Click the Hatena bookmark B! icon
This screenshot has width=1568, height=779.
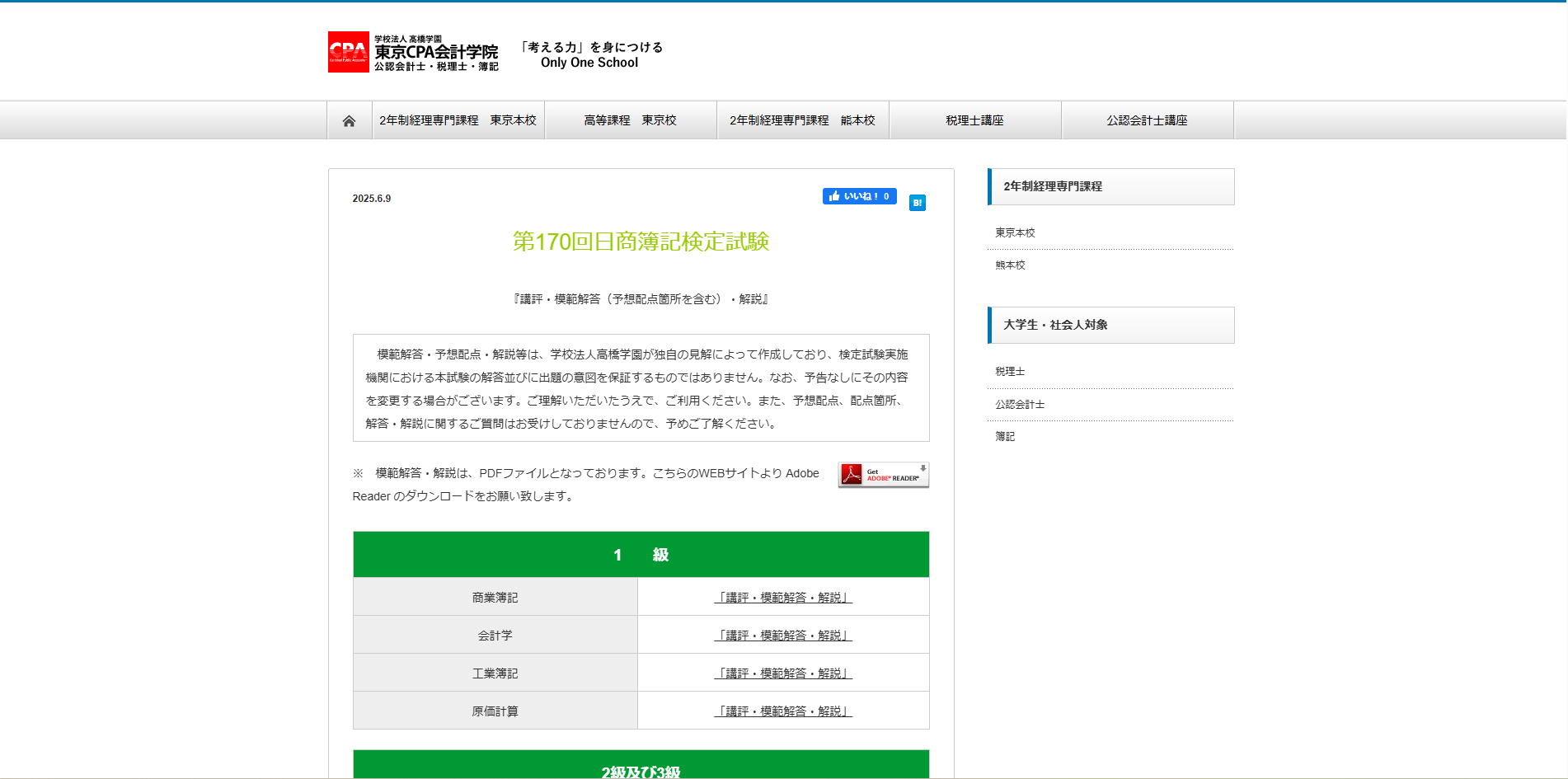[x=917, y=203]
